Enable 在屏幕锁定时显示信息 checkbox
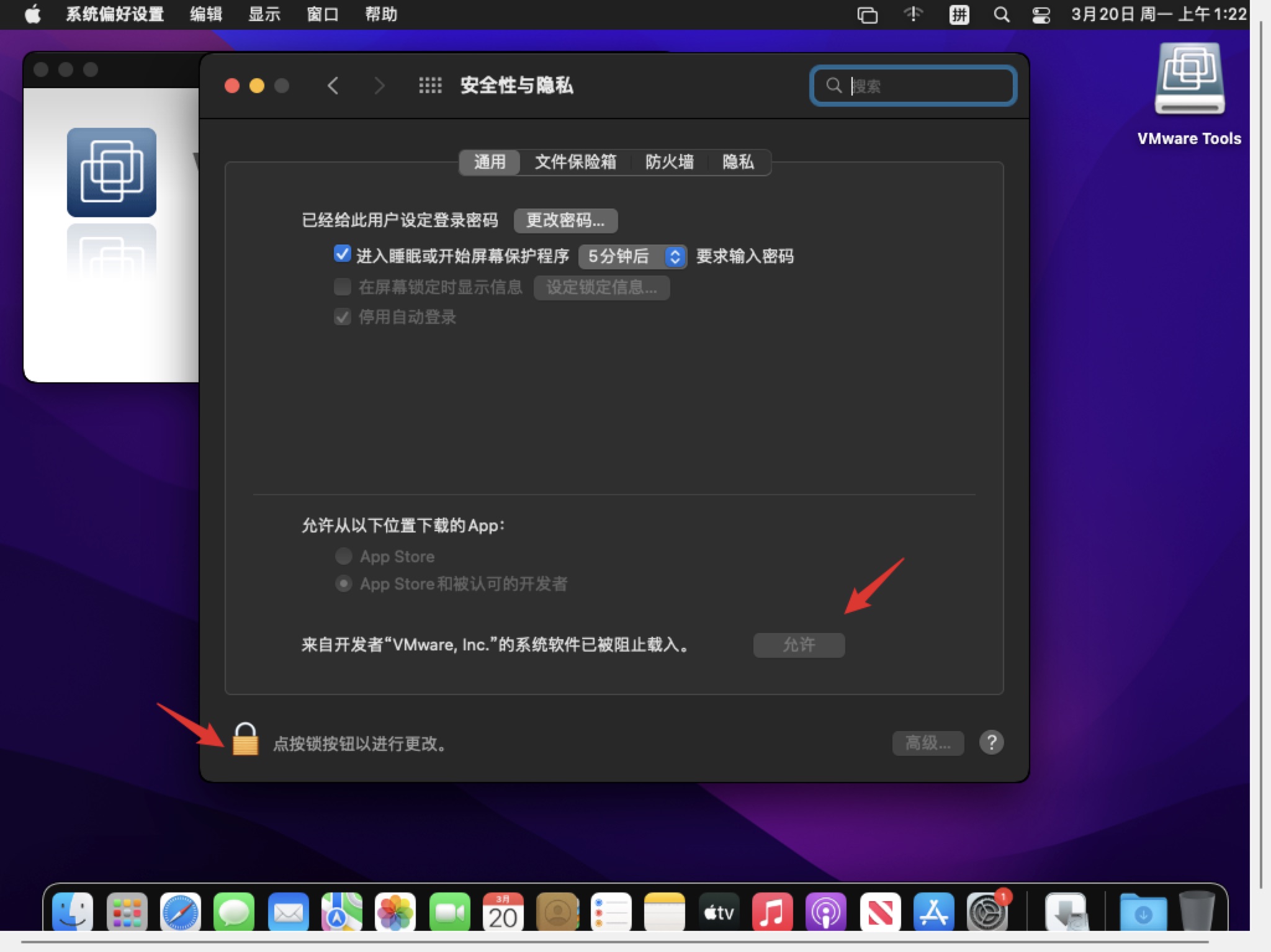Image resolution: width=1271 pixels, height=952 pixels. pos(342,287)
